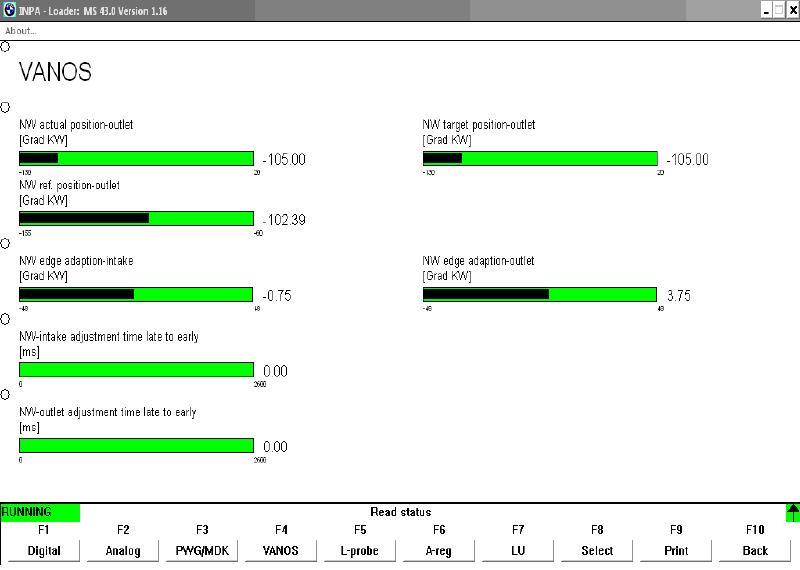Go back with F10 Back button
Image resolution: width=800 pixels, height=570 pixels.
[755, 551]
